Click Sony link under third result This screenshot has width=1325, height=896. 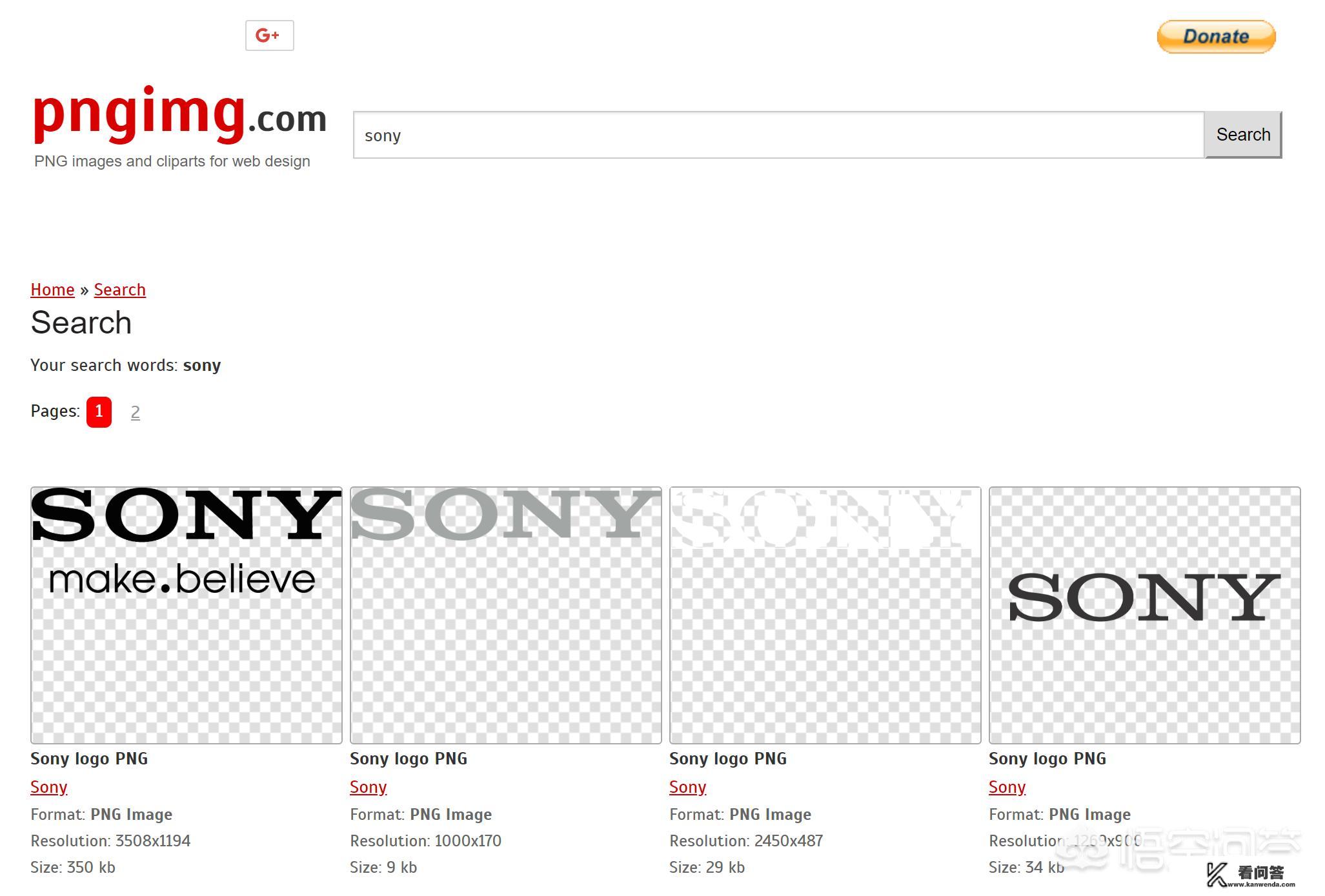[x=687, y=786]
